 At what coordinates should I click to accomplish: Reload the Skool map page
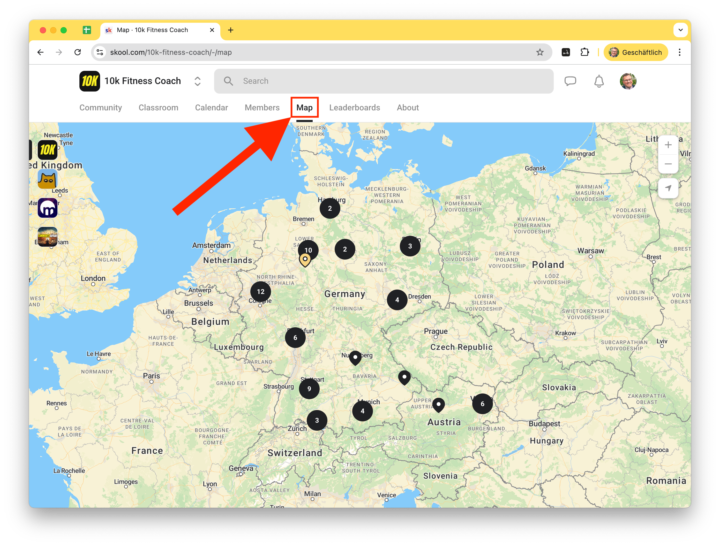point(78,52)
